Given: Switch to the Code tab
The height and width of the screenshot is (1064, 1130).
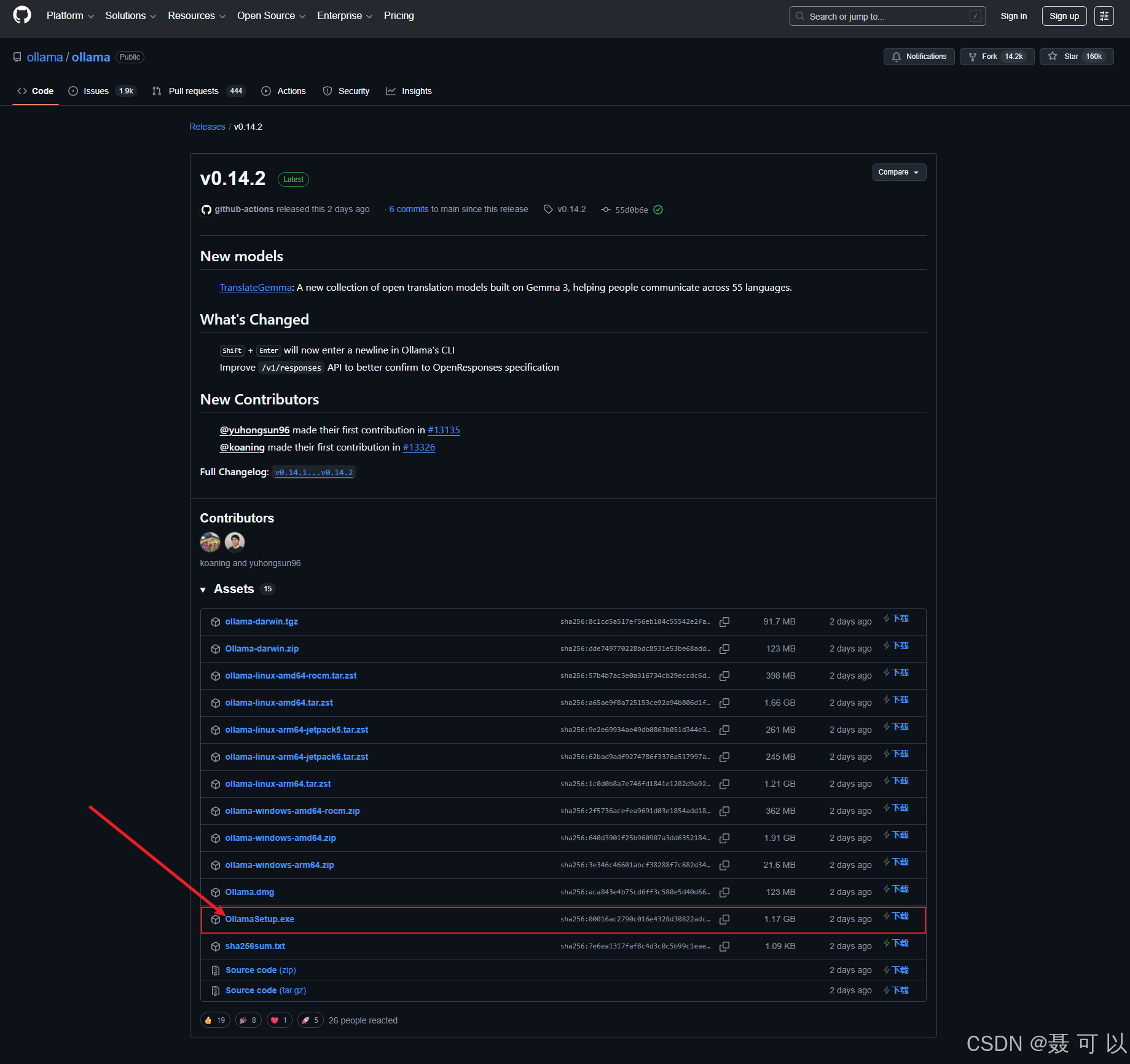Looking at the screenshot, I should coord(36,91).
